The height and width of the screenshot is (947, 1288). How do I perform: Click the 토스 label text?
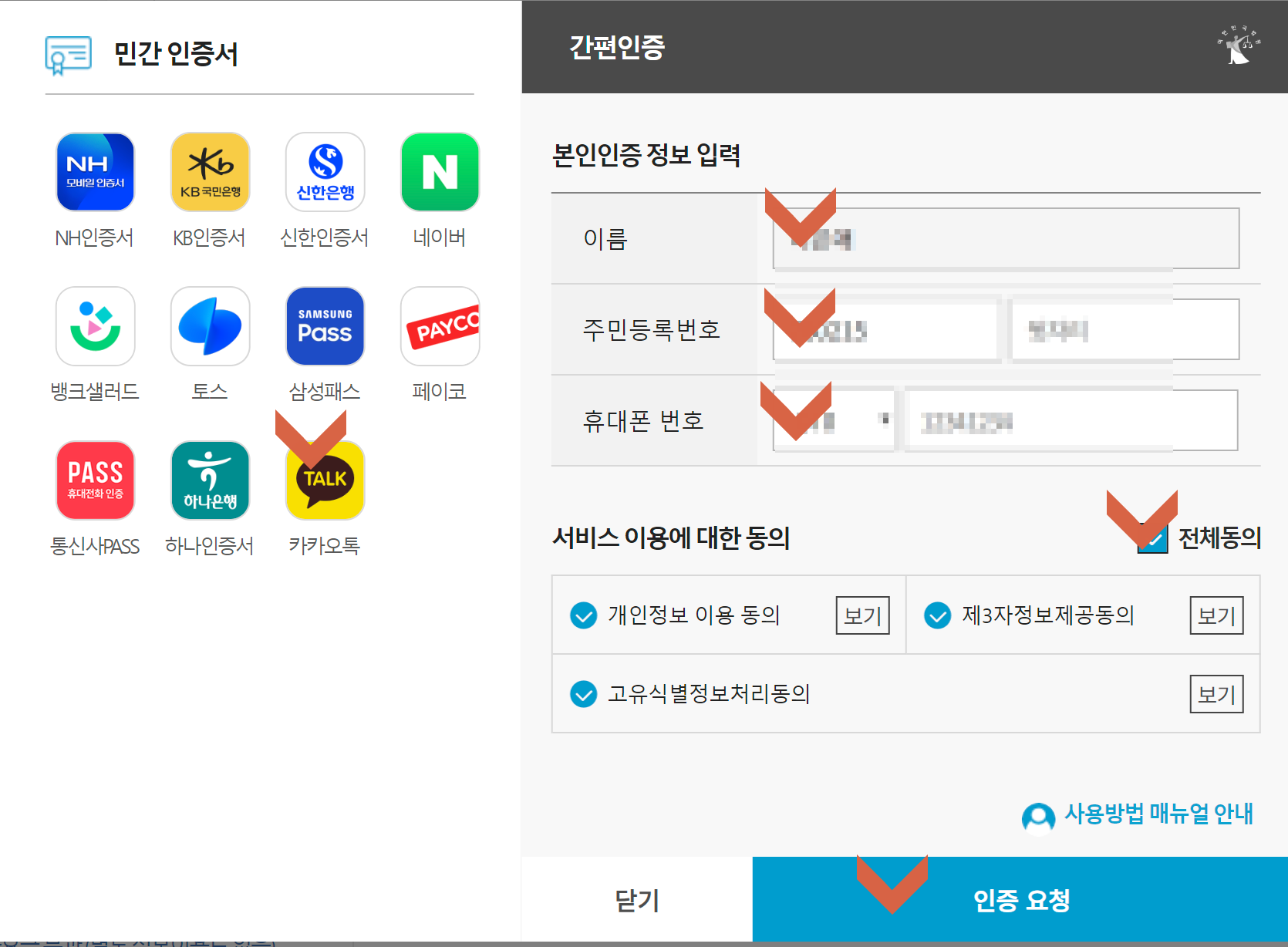point(210,392)
